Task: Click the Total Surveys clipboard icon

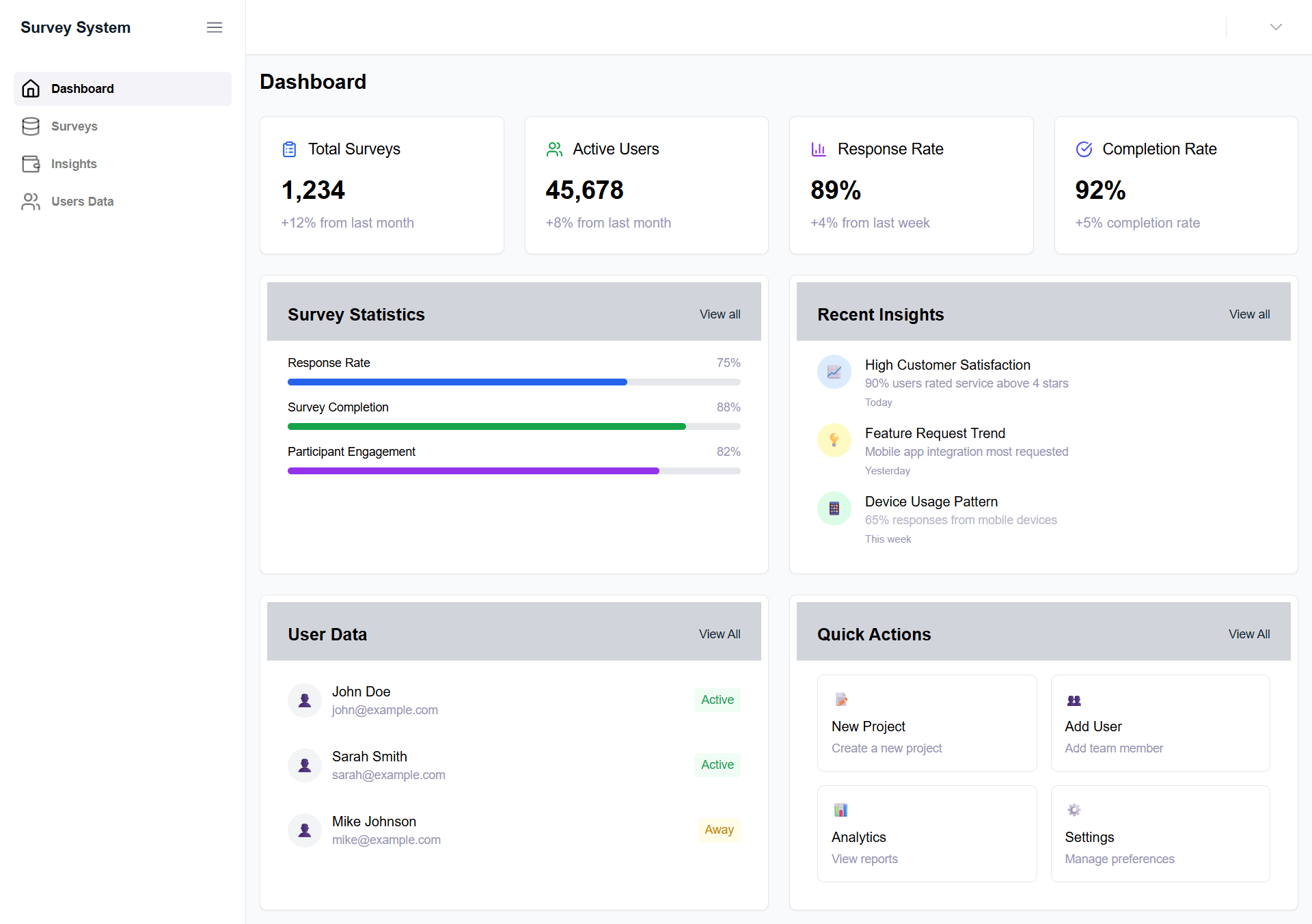Action: (289, 149)
